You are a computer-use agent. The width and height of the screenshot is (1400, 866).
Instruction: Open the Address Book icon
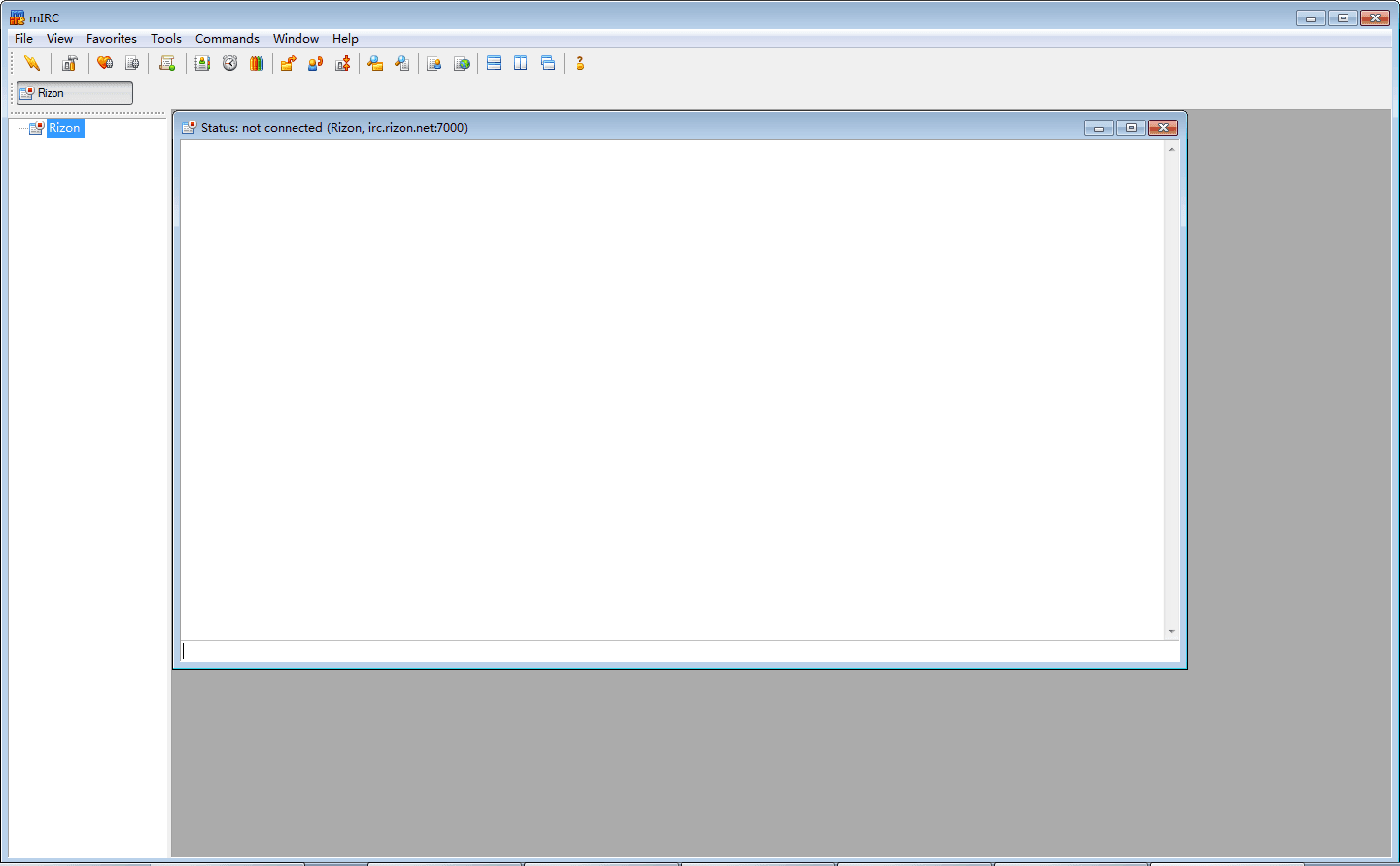[202, 63]
